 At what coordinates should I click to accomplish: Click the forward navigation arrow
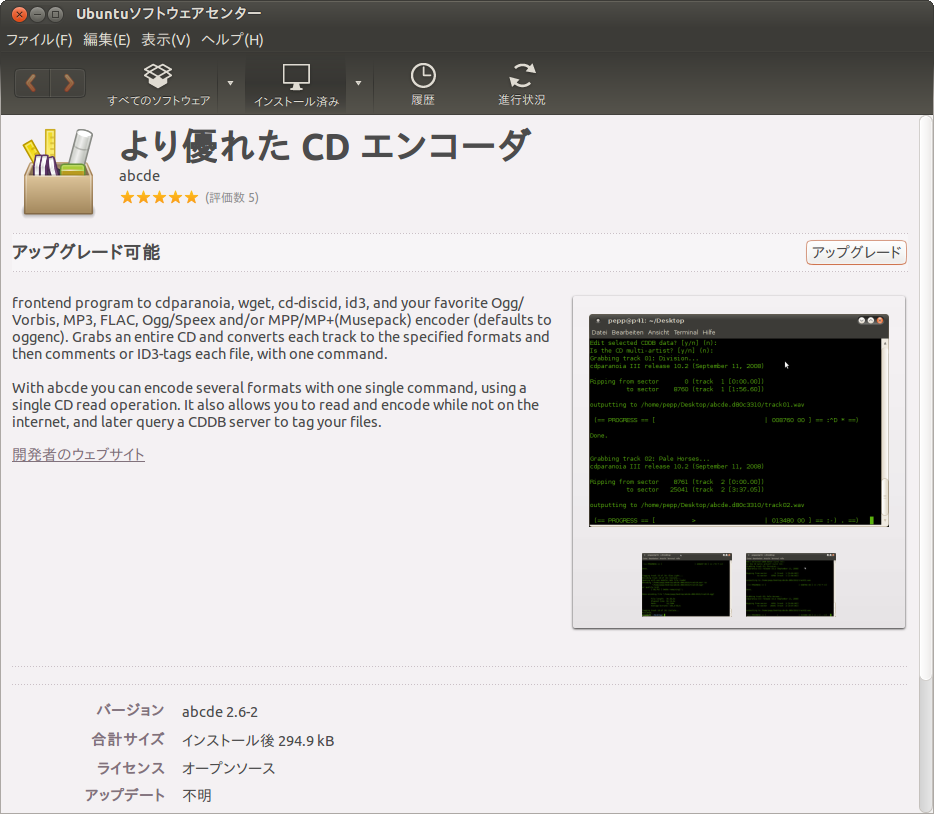pyautogui.click(x=68, y=83)
